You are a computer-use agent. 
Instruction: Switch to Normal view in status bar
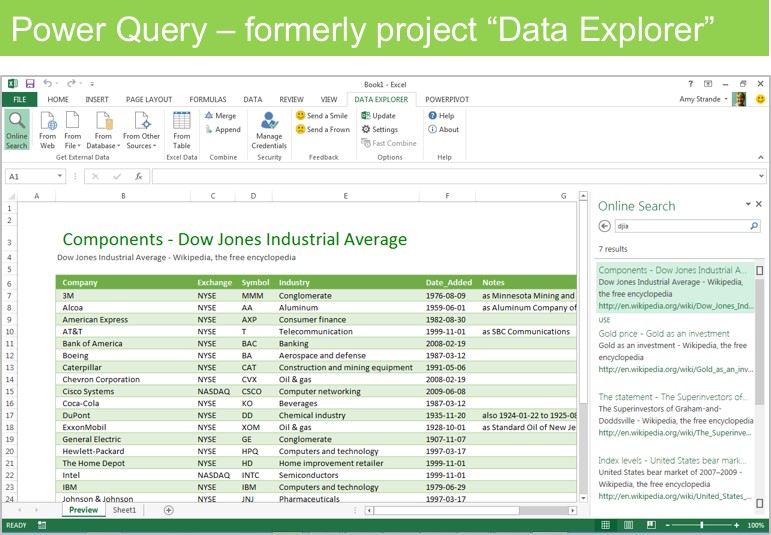click(605, 525)
